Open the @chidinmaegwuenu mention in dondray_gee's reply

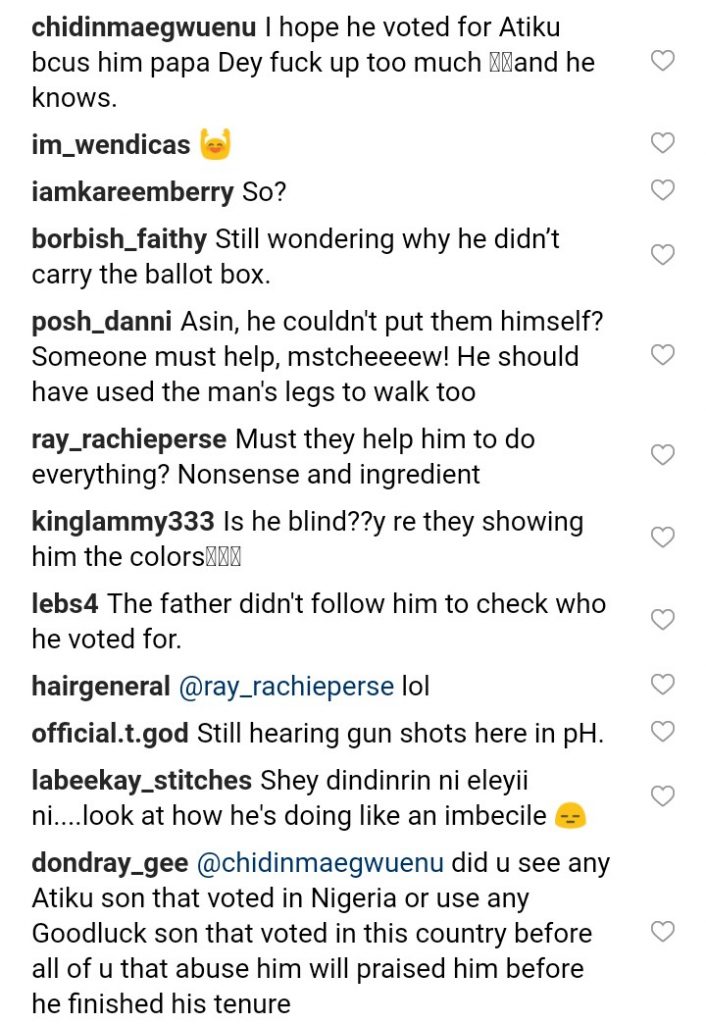[x=322, y=862]
